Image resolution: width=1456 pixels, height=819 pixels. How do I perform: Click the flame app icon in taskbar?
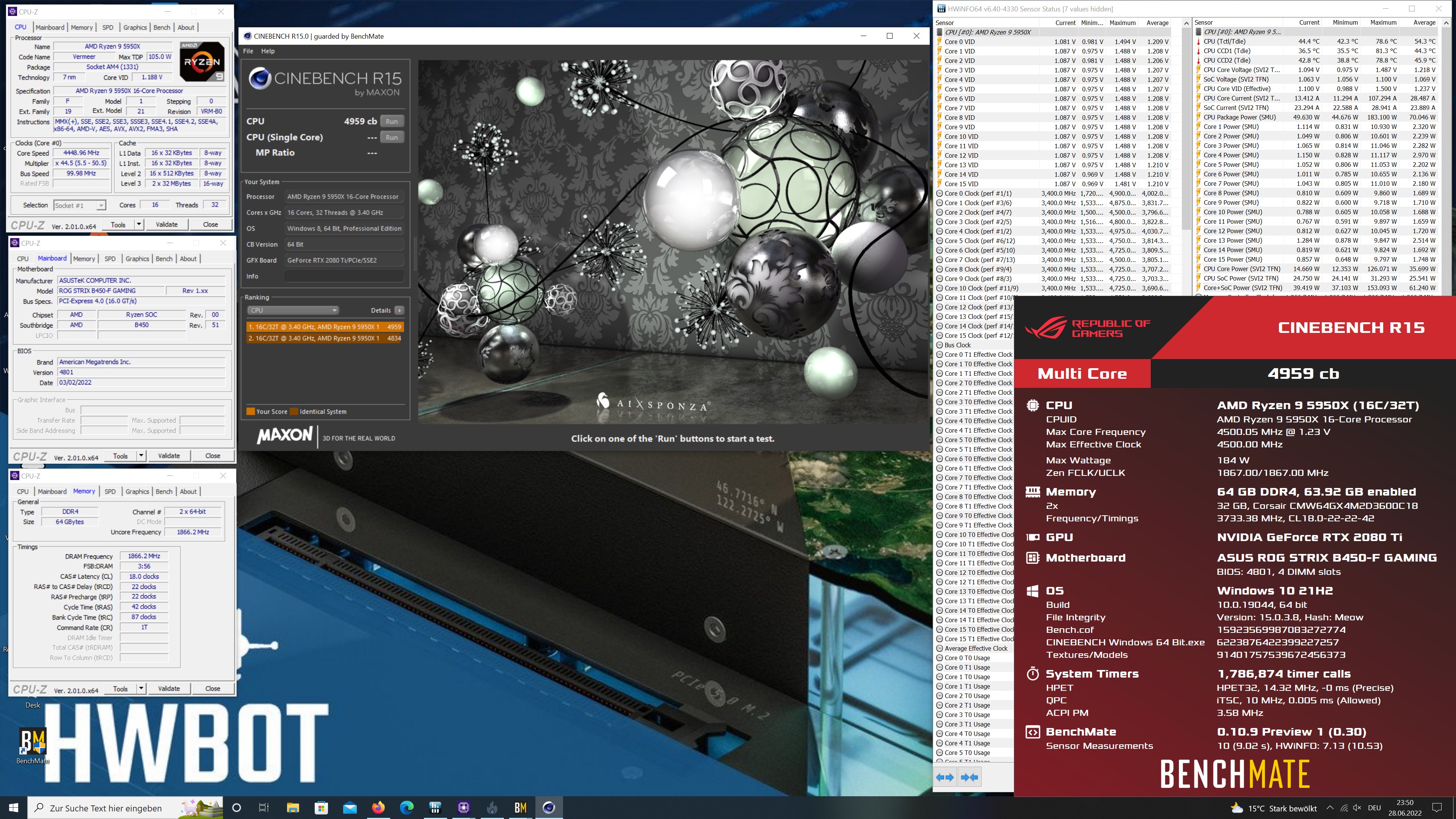point(492,808)
